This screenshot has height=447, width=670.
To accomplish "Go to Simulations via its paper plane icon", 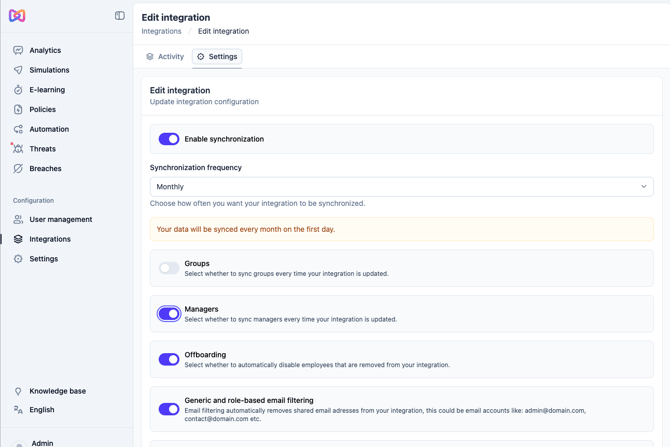I will point(18,70).
